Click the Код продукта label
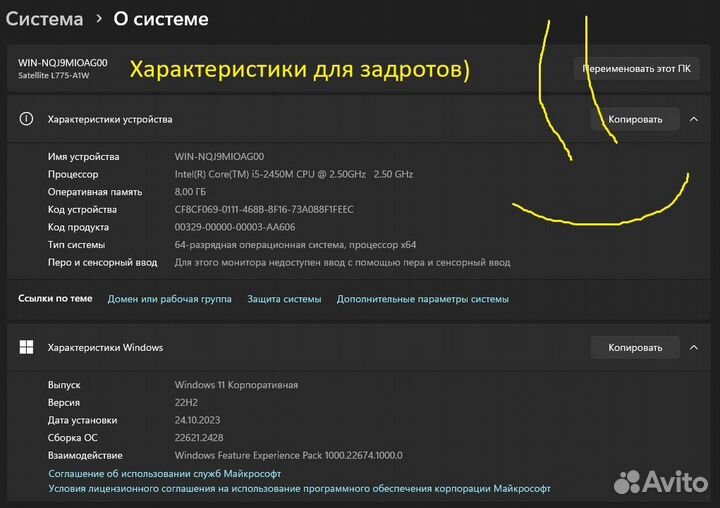The height and width of the screenshot is (508, 720). (x=78, y=227)
